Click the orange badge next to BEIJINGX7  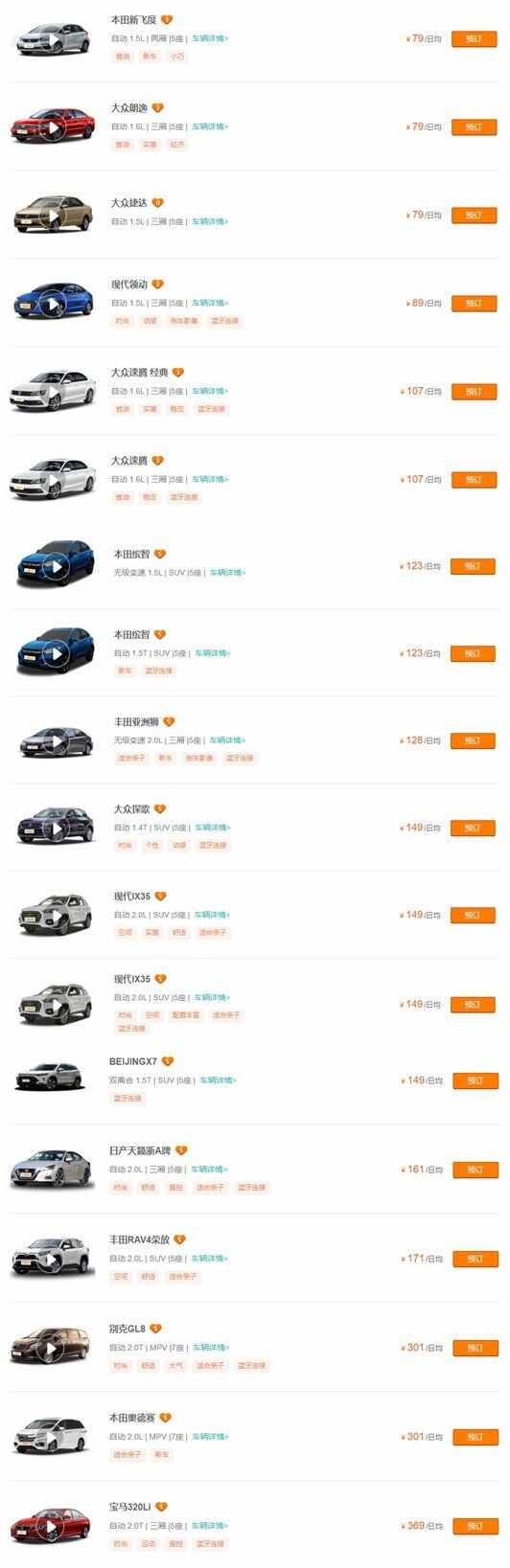(168, 1061)
